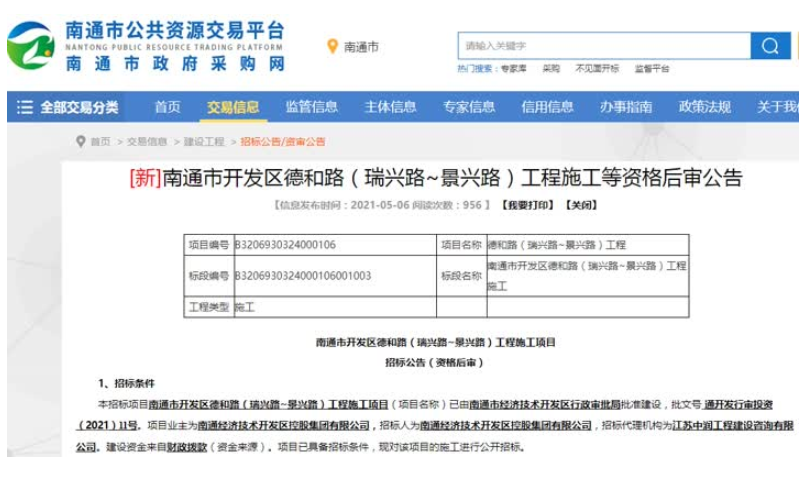The width and height of the screenshot is (808, 478).
Task: Click breadcrumb link 首页
Action: click(x=100, y=142)
